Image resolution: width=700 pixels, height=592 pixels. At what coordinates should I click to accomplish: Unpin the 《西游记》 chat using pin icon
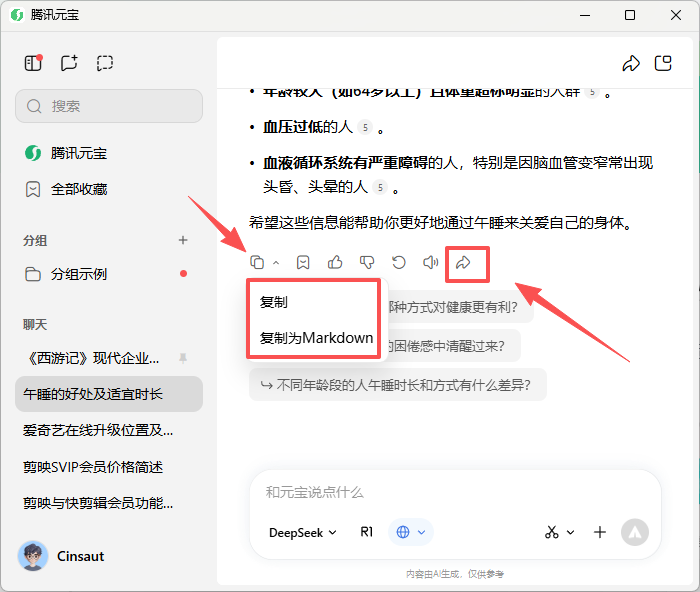(183, 358)
